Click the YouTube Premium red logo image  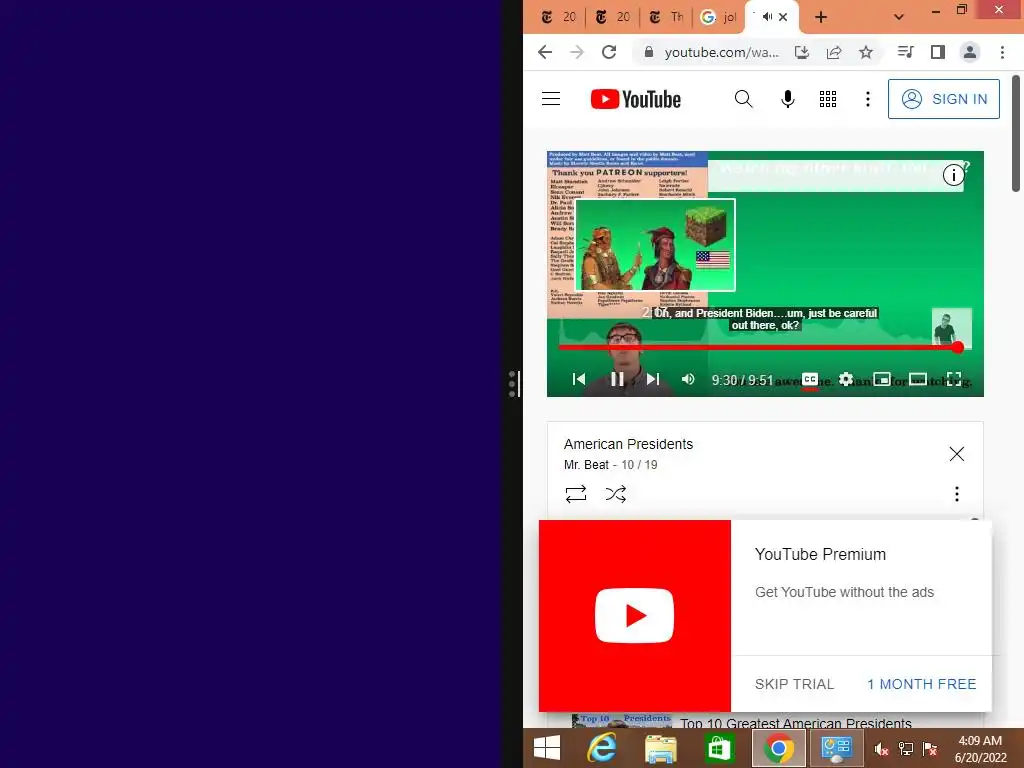tap(634, 616)
